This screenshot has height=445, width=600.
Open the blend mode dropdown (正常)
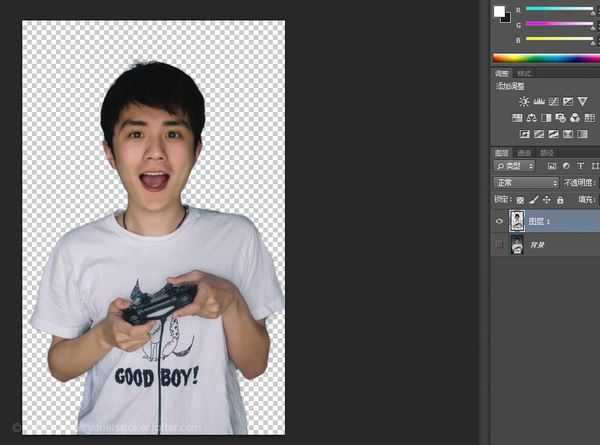(x=526, y=183)
